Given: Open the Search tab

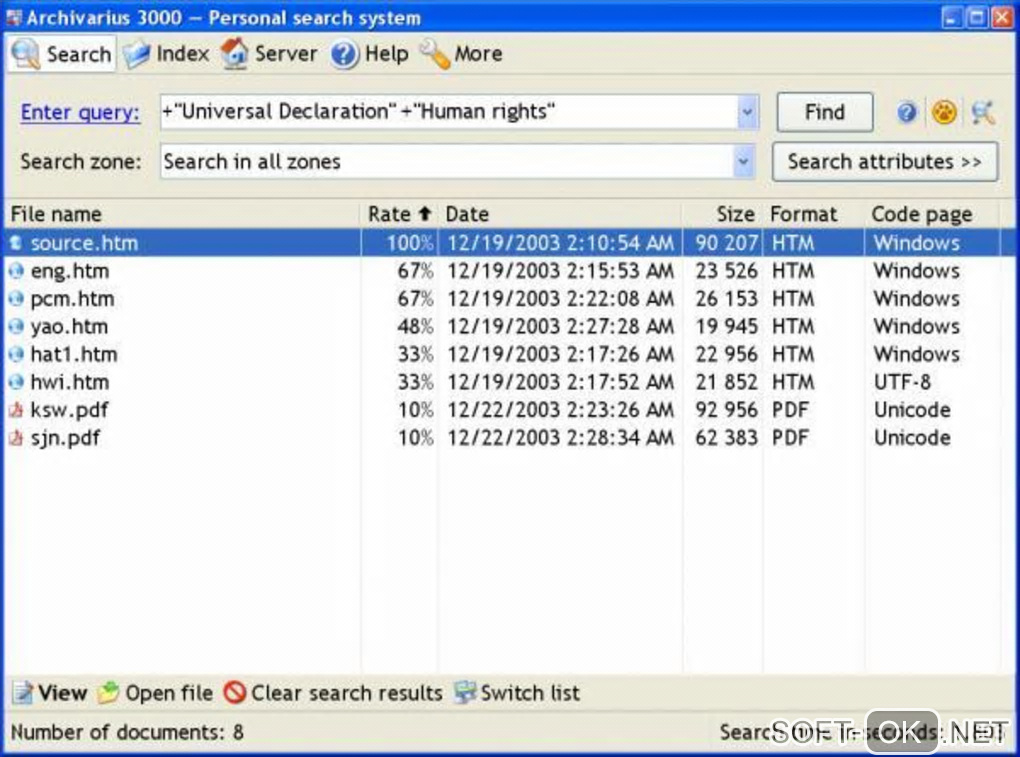Looking at the screenshot, I should click(62, 53).
